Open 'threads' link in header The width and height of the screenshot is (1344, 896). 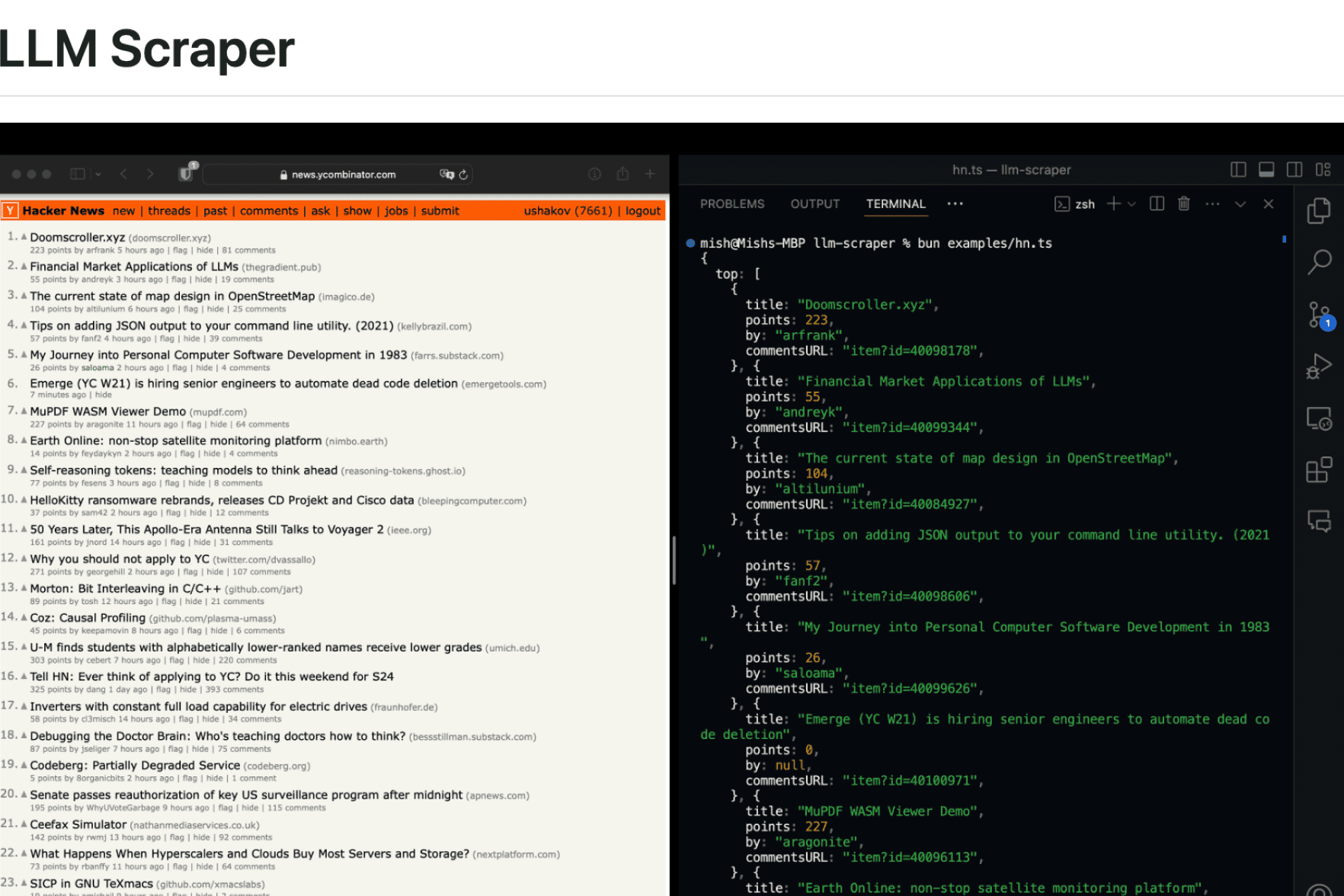169,211
